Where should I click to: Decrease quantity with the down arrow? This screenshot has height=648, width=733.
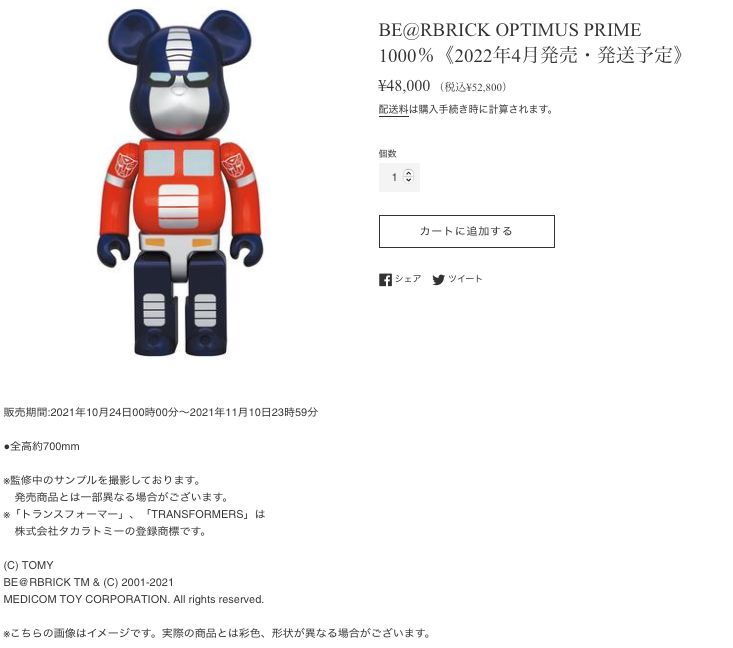[x=409, y=180]
